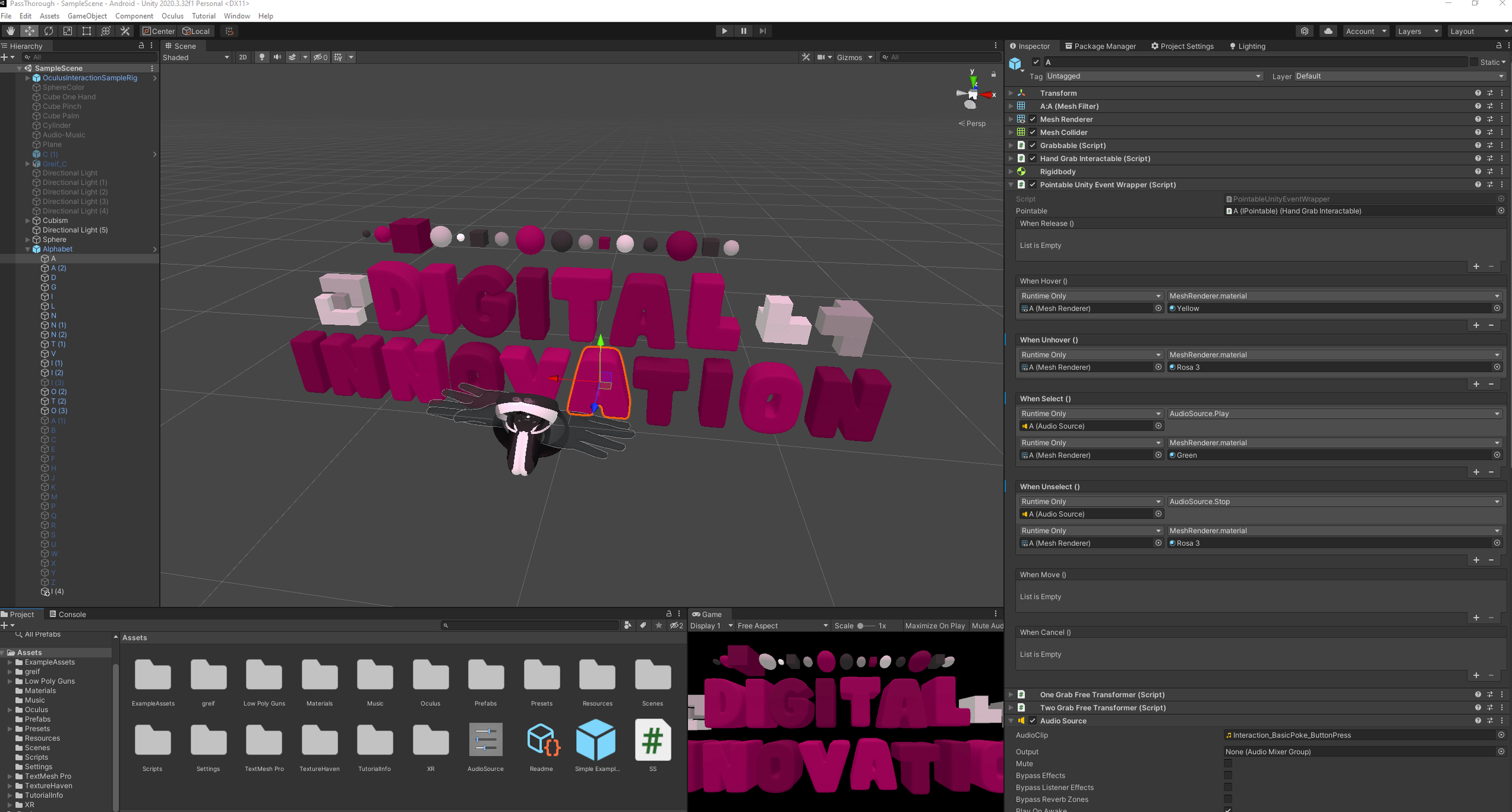1512x812 pixels.
Task: Toggle scene audio speaker icon
Action: click(277, 57)
